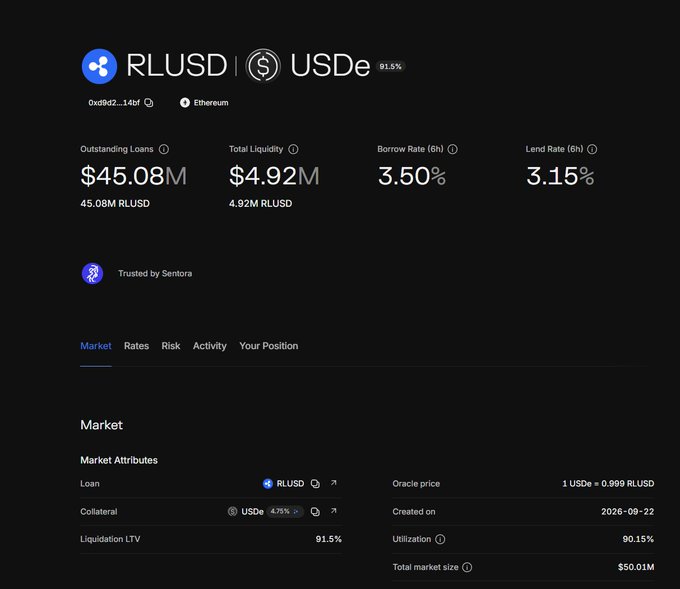Viewport: 680px width, 589px height.
Task: Click USDe icon in Collateral row
Action: click(232, 511)
